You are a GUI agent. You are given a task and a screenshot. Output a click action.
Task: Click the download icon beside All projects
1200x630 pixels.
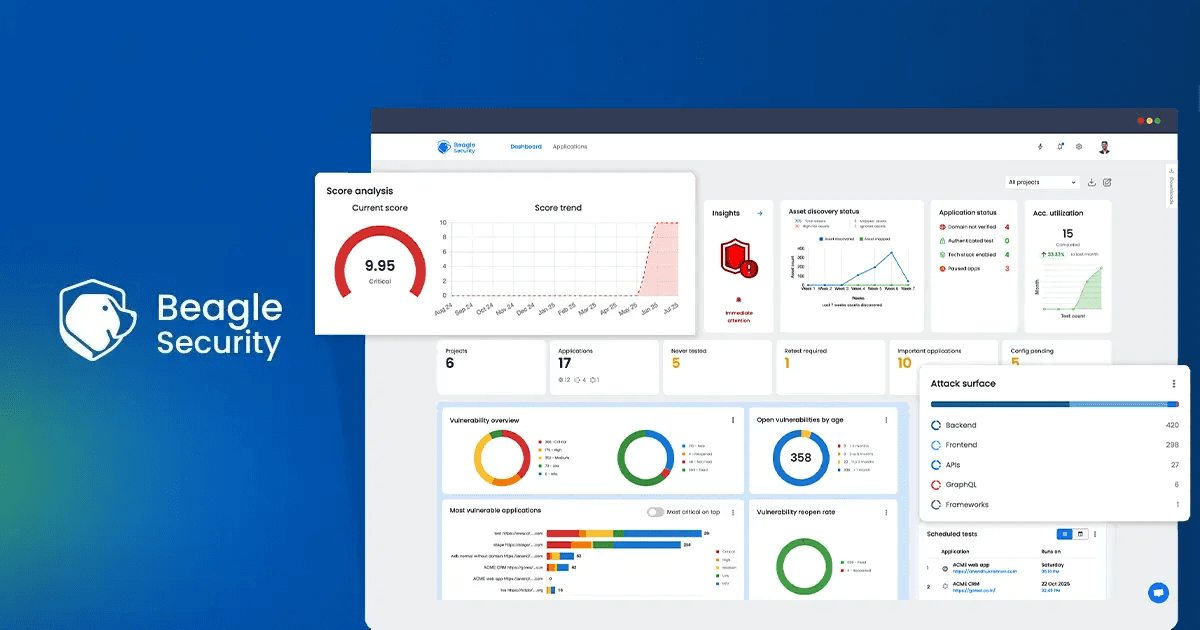click(x=1092, y=183)
